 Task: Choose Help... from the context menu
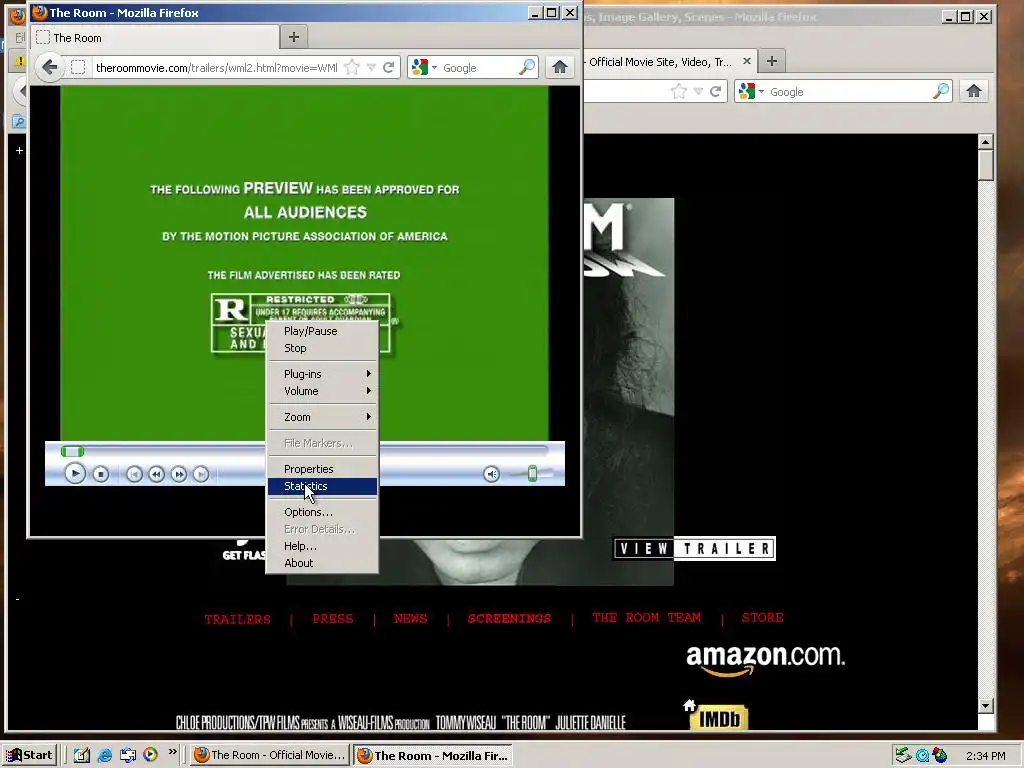coord(323,546)
